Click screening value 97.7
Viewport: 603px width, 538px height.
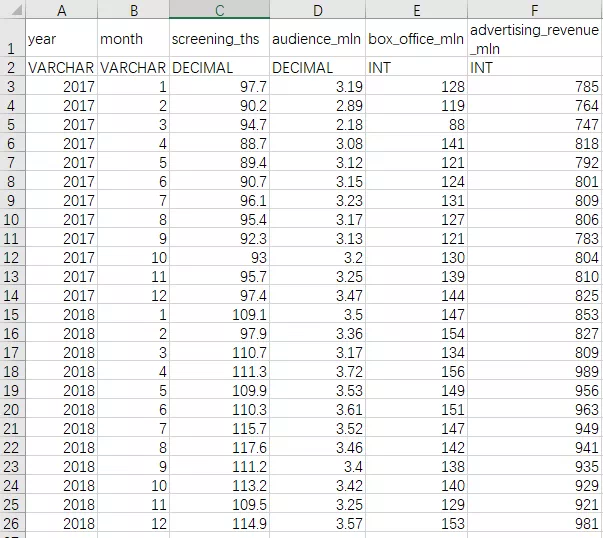(x=220, y=86)
